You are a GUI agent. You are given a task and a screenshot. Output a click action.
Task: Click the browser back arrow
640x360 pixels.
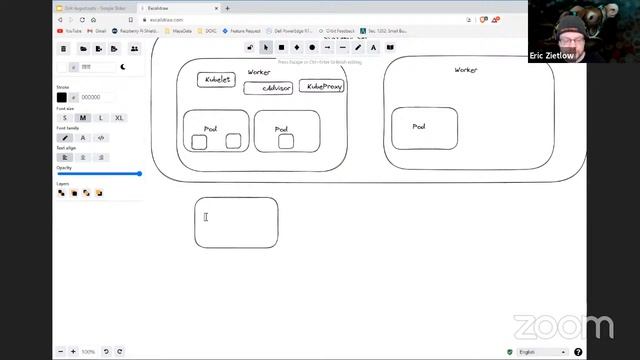point(60,20)
